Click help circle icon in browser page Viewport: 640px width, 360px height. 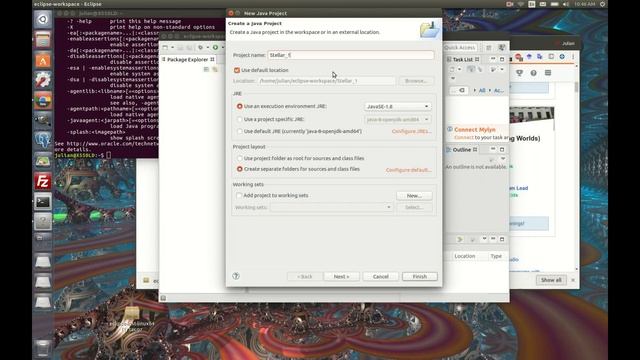pos(533,73)
